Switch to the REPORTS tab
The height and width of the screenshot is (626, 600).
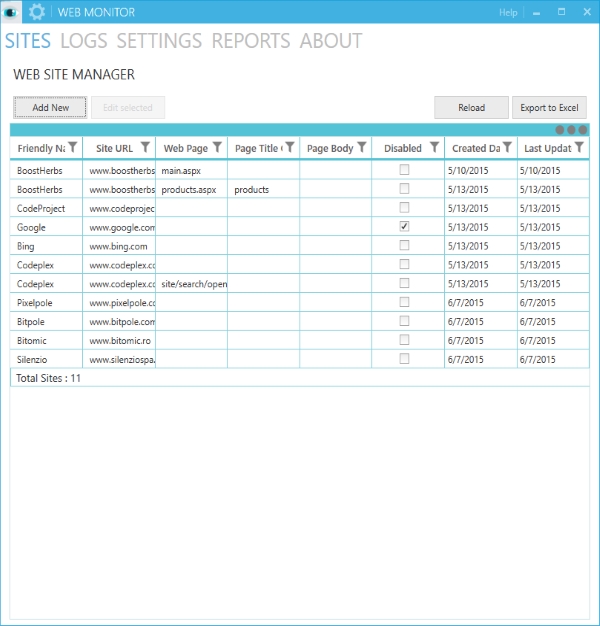tap(251, 41)
